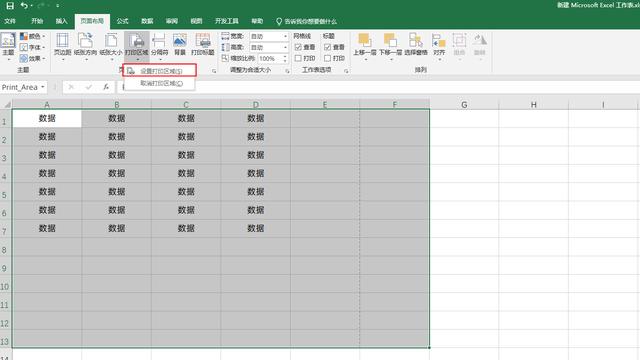Click cell D7 containing 数据
Viewport: 640px width, 360px height.
[x=256, y=229]
